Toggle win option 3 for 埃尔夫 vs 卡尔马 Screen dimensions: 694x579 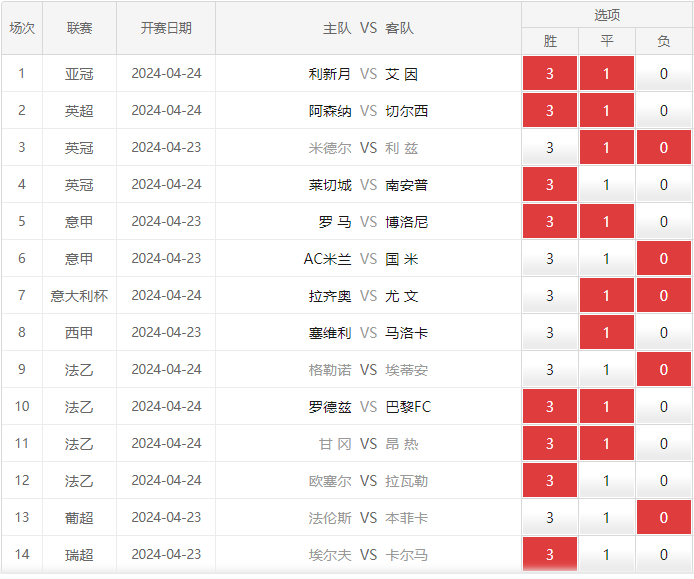[x=550, y=554]
